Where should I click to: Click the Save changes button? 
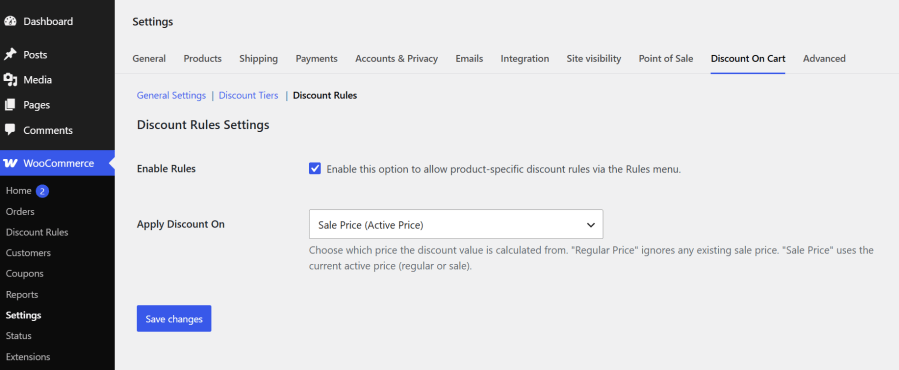click(x=174, y=318)
